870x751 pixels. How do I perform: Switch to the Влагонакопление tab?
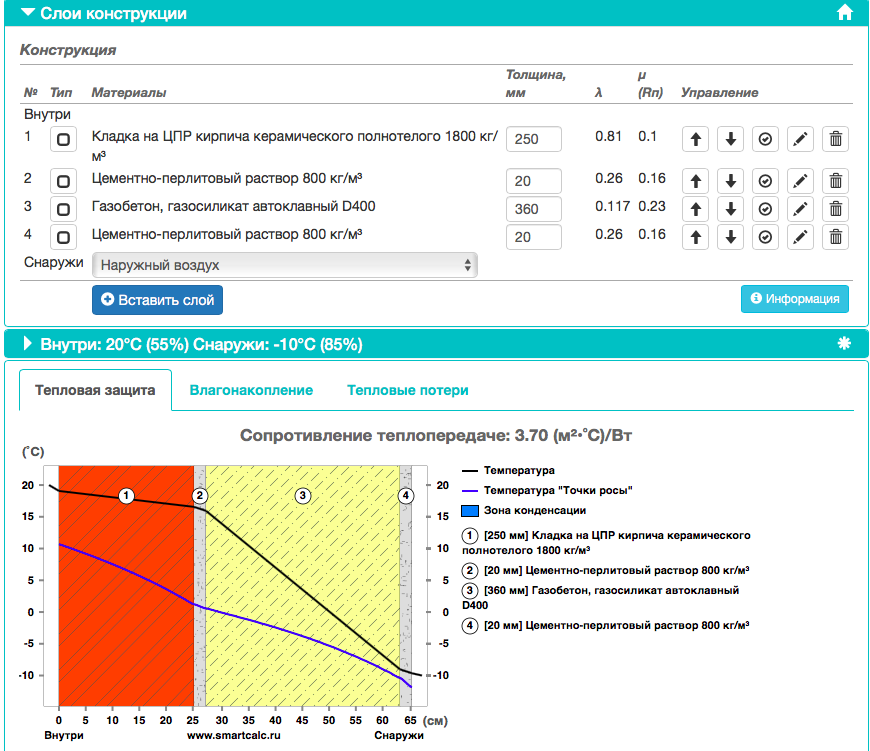pyautogui.click(x=251, y=390)
